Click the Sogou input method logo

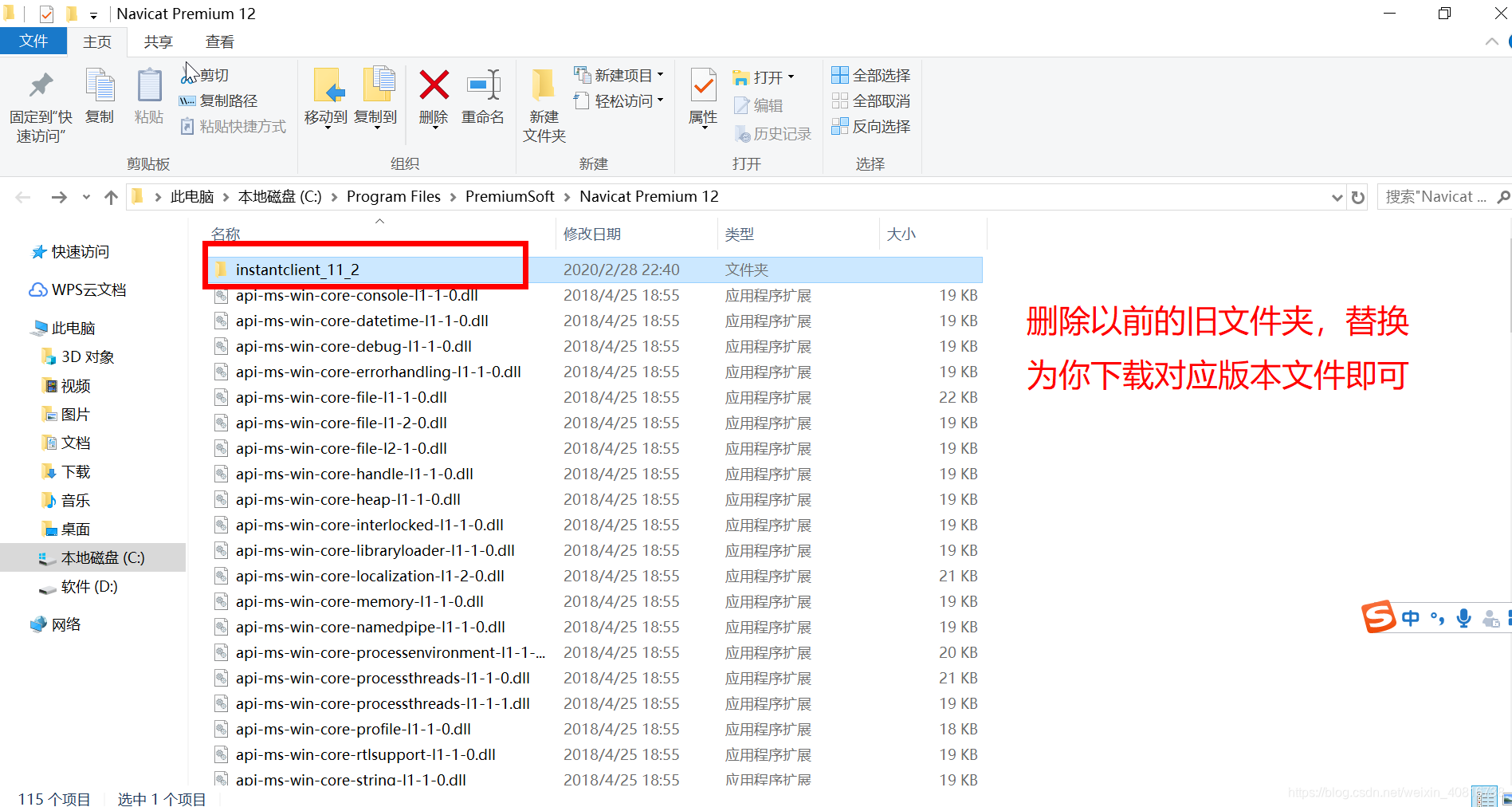[x=1378, y=617]
